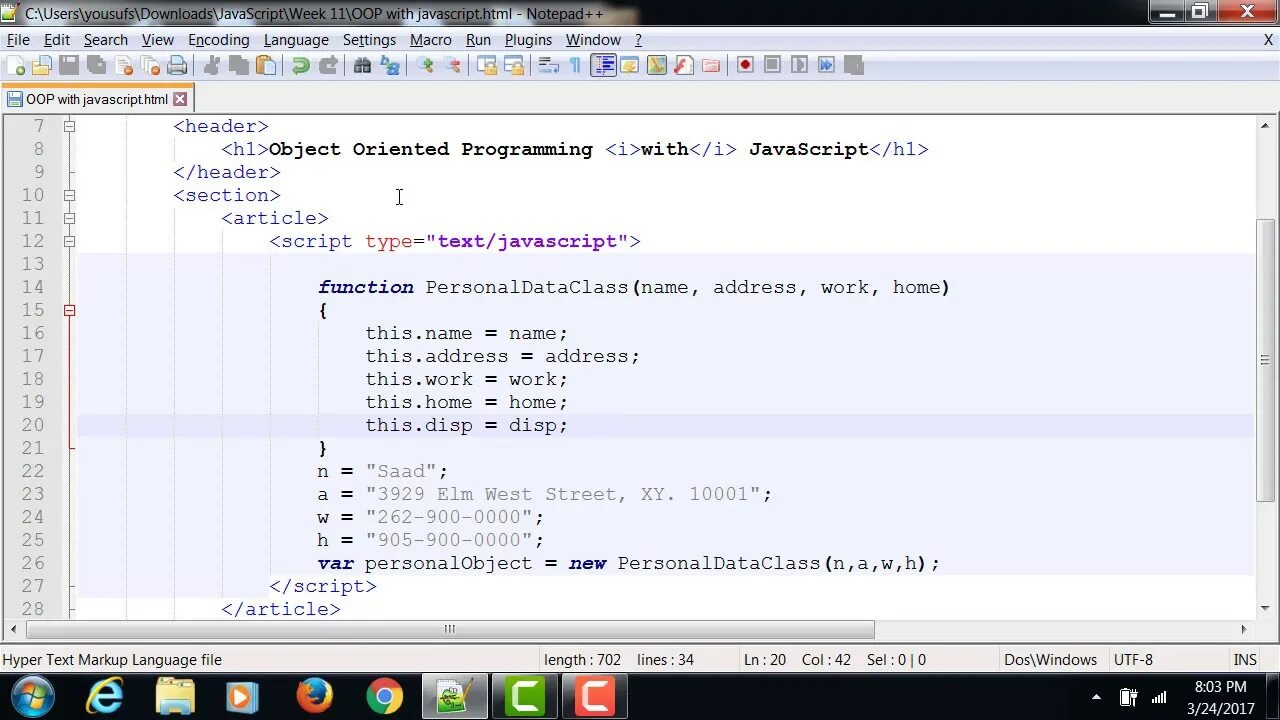
Task: Start recording a macro
Action: (745, 66)
